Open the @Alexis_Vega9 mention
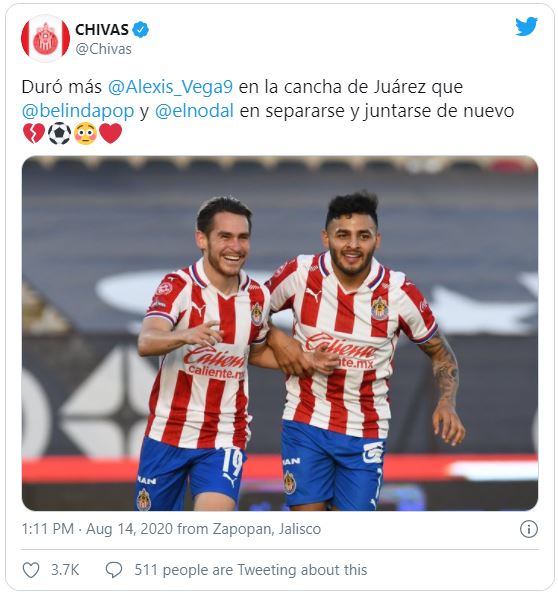Image resolution: width=558 pixels, height=597 pixels. click(170, 87)
